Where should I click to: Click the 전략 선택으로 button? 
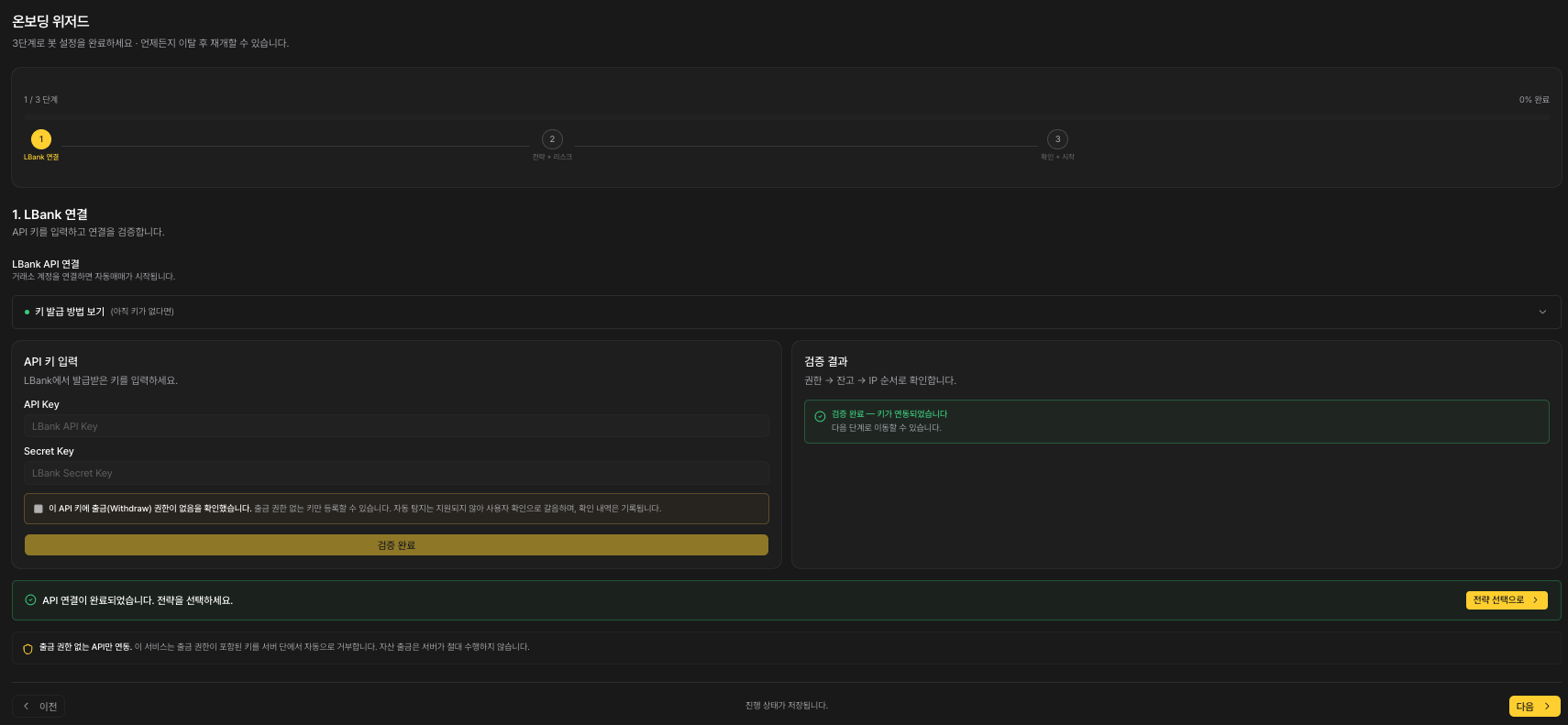pos(1507,600)
